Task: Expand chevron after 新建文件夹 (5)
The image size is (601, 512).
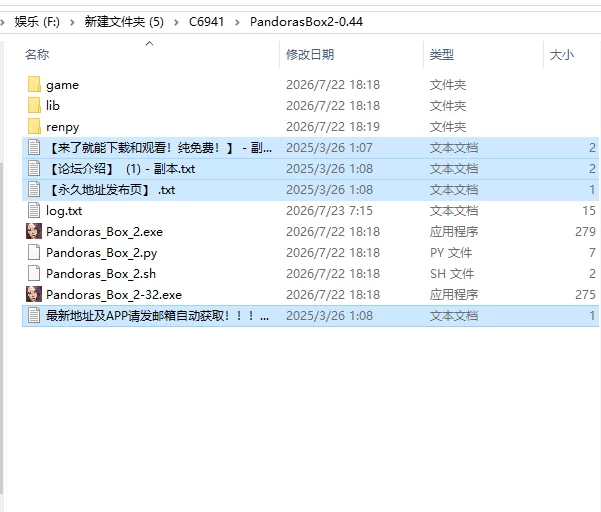Action: [176, 22]
